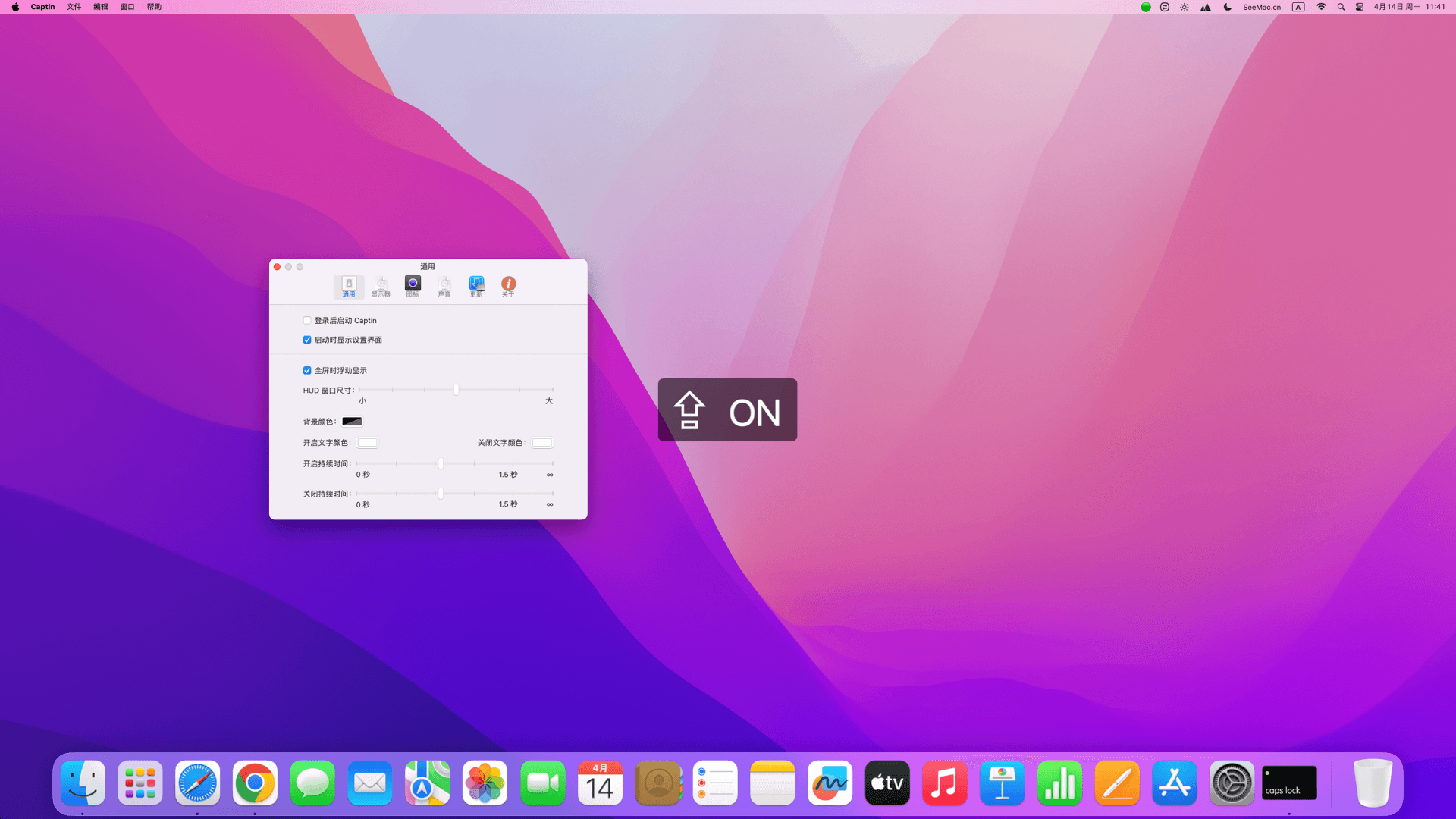The image size is (1456, 819).
Task: Select the 通用 toolbar tab
Action: pos(349,286)
